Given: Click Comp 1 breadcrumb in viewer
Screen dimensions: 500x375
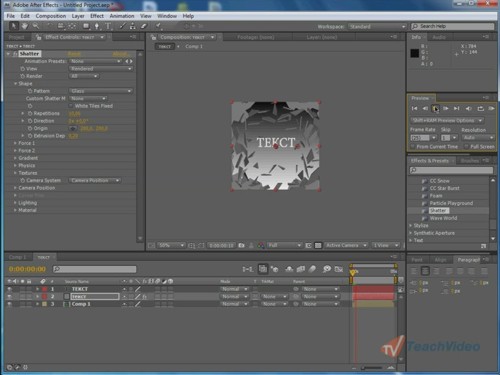Looking at the screenshot, I should [x=194, y=47].
